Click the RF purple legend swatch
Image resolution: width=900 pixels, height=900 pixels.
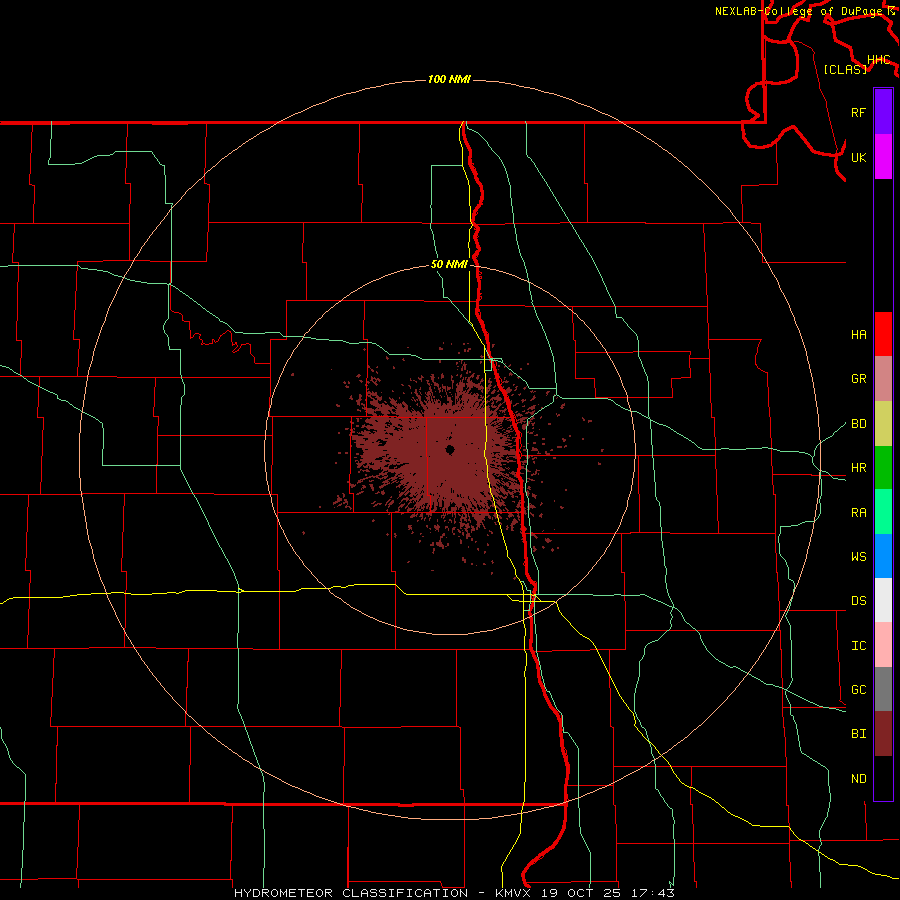tap(883, 112)
